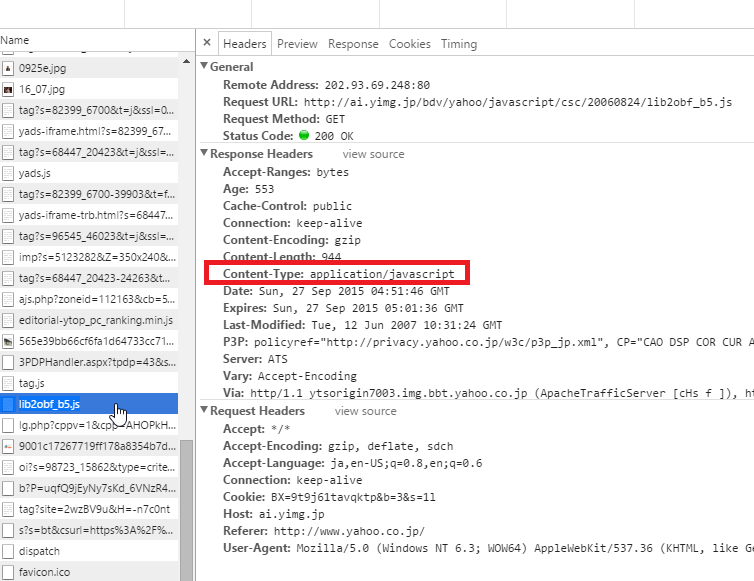Click the 9001c17267719ff178a8354b7d image icon
The height and width of the screenshot is (581, 754).
(8, 446)
